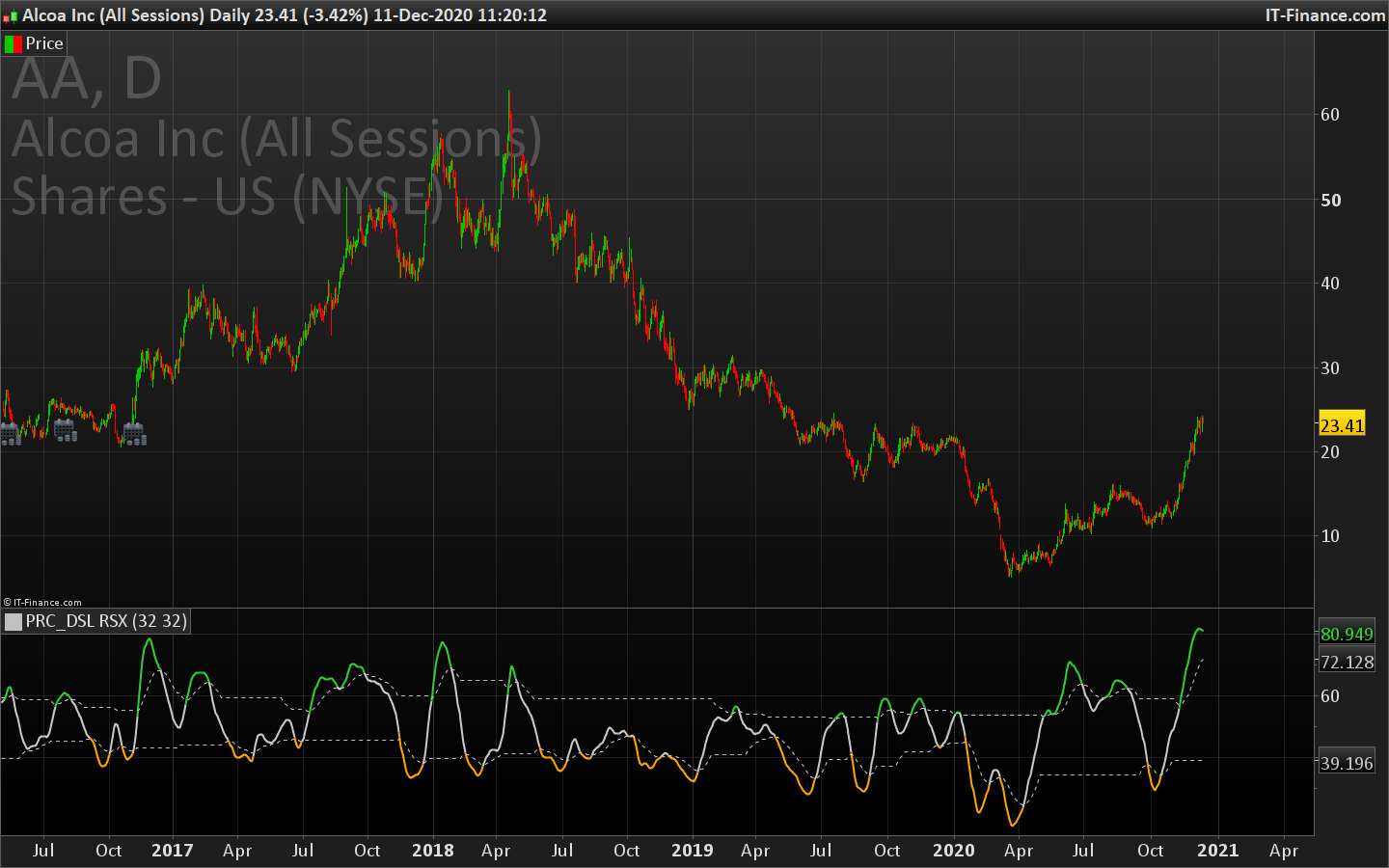Viewport: 1389px width, 868px height.
Task: Select the Price legend label
Action: coord(44,43)
